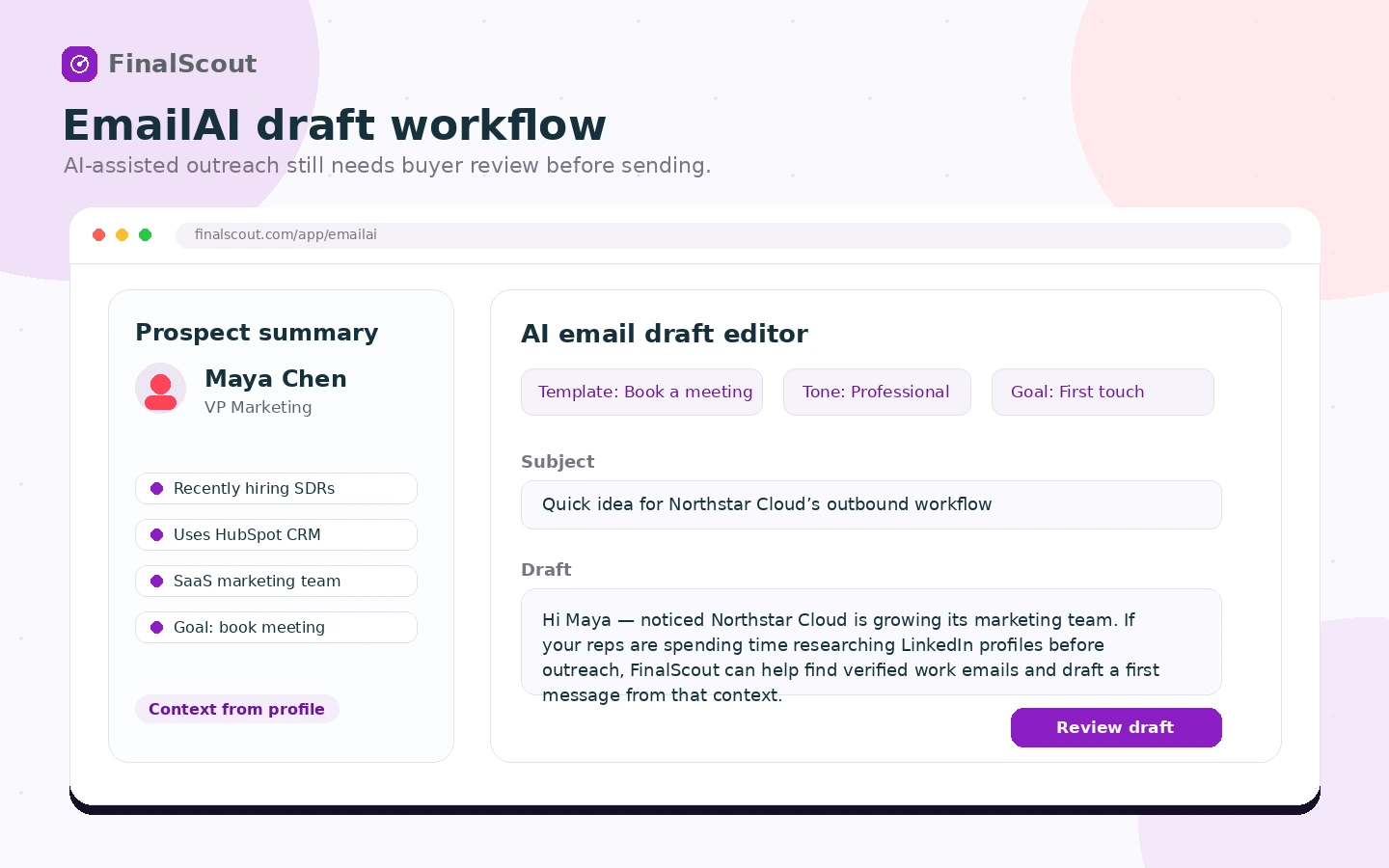The height and width of the screenshot is (868, 1389).
Task: Click into the Subject input field
Action: coord(871,504)
